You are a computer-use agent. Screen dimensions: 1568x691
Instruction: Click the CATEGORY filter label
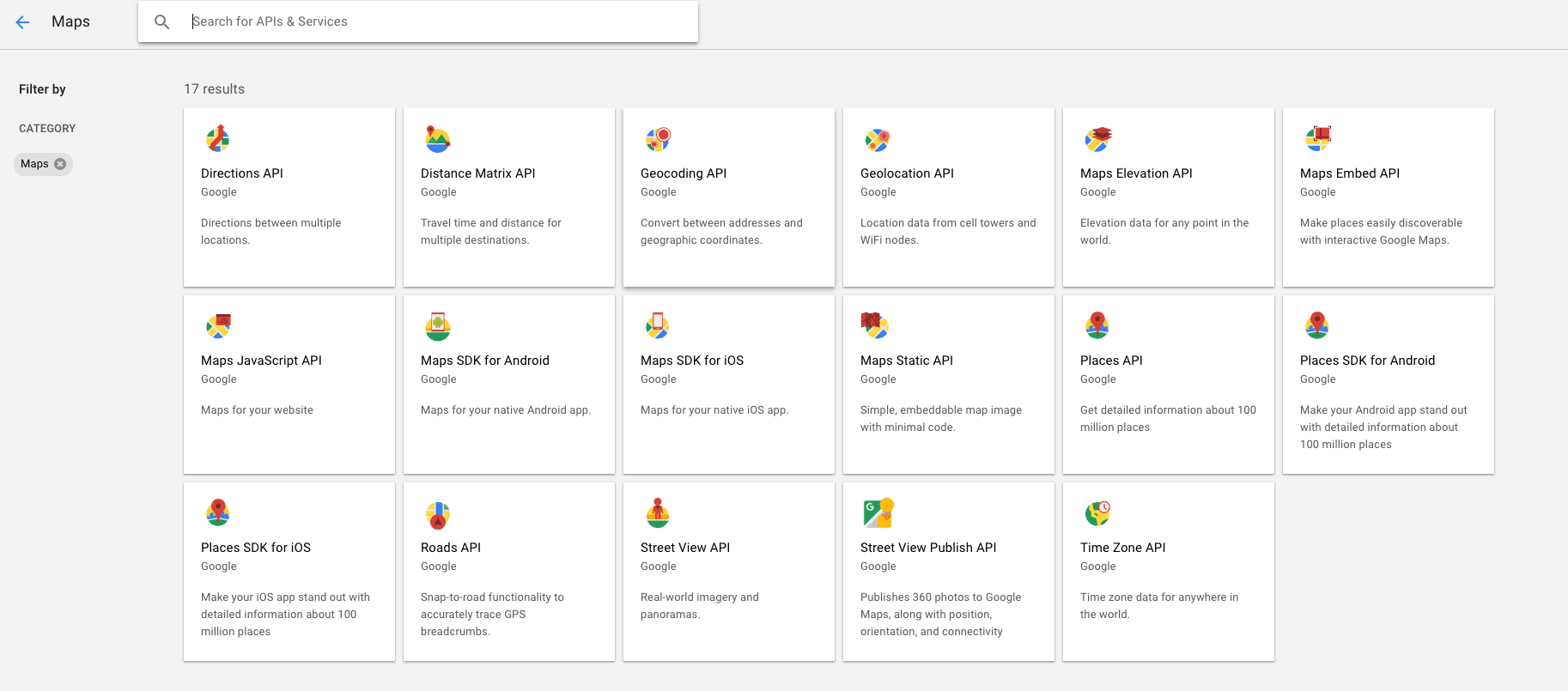click(x=47, y=129)
